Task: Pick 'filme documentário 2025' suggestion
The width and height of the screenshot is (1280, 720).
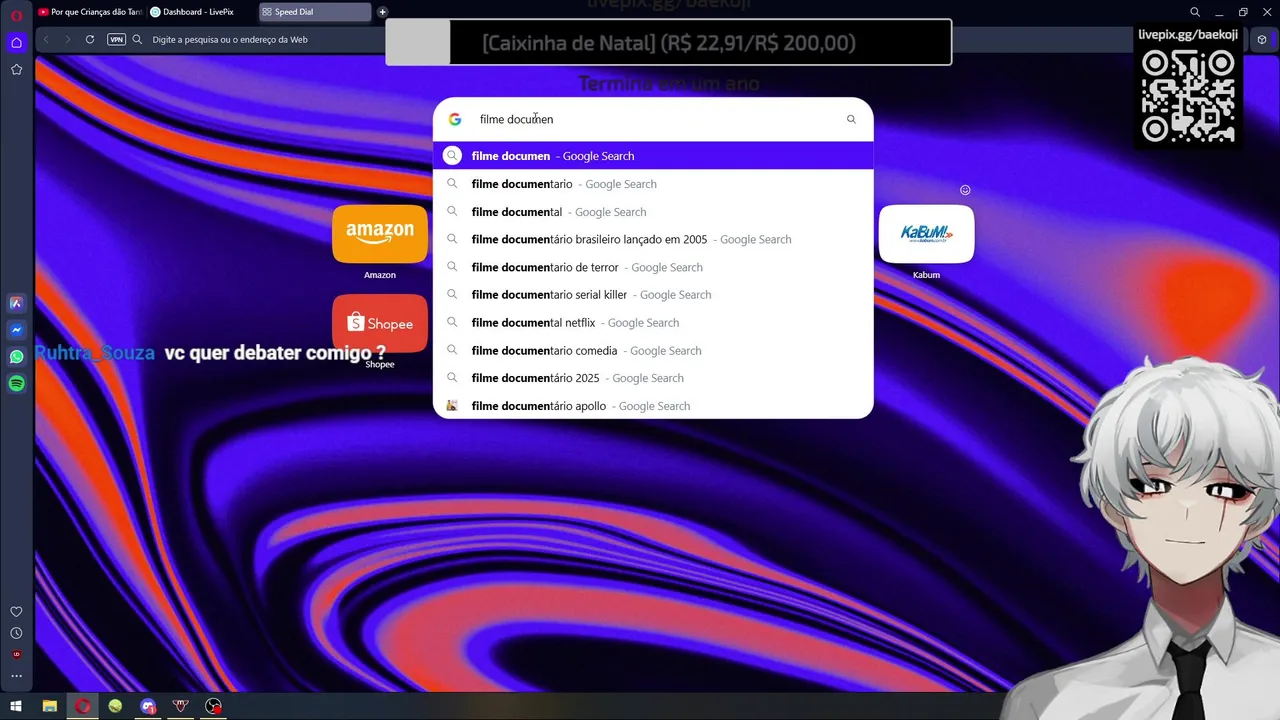Action: (x=653, y=378)
